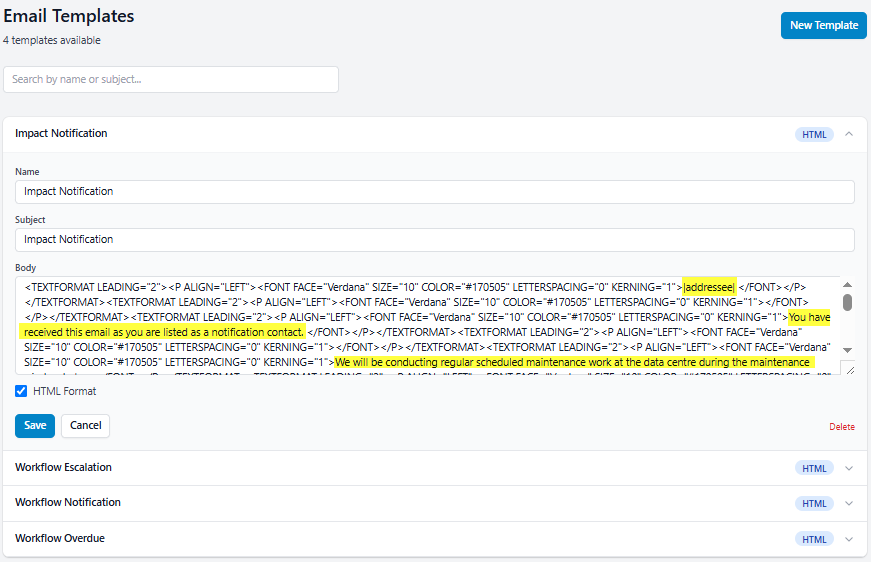
Task: Focus the search by name or subject field
Action: [171, 79]
